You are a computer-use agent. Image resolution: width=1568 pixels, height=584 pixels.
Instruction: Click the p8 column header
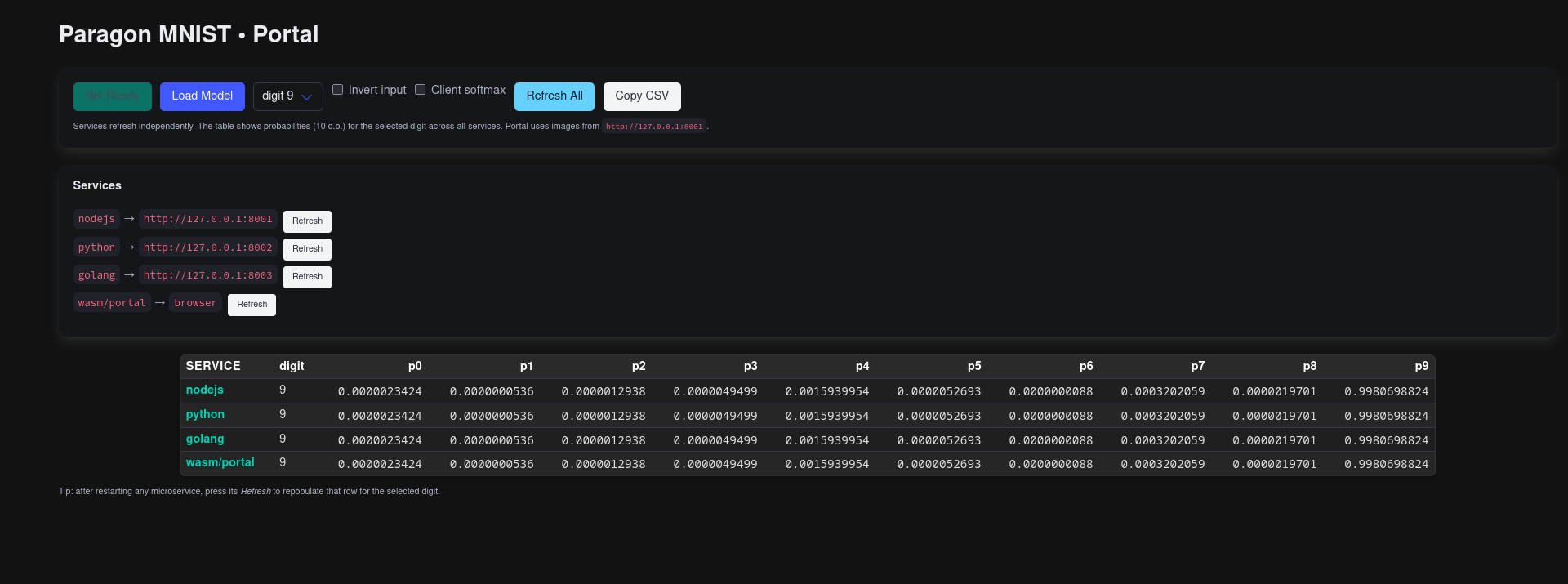pyautogui.click(x=1310, y=366)
